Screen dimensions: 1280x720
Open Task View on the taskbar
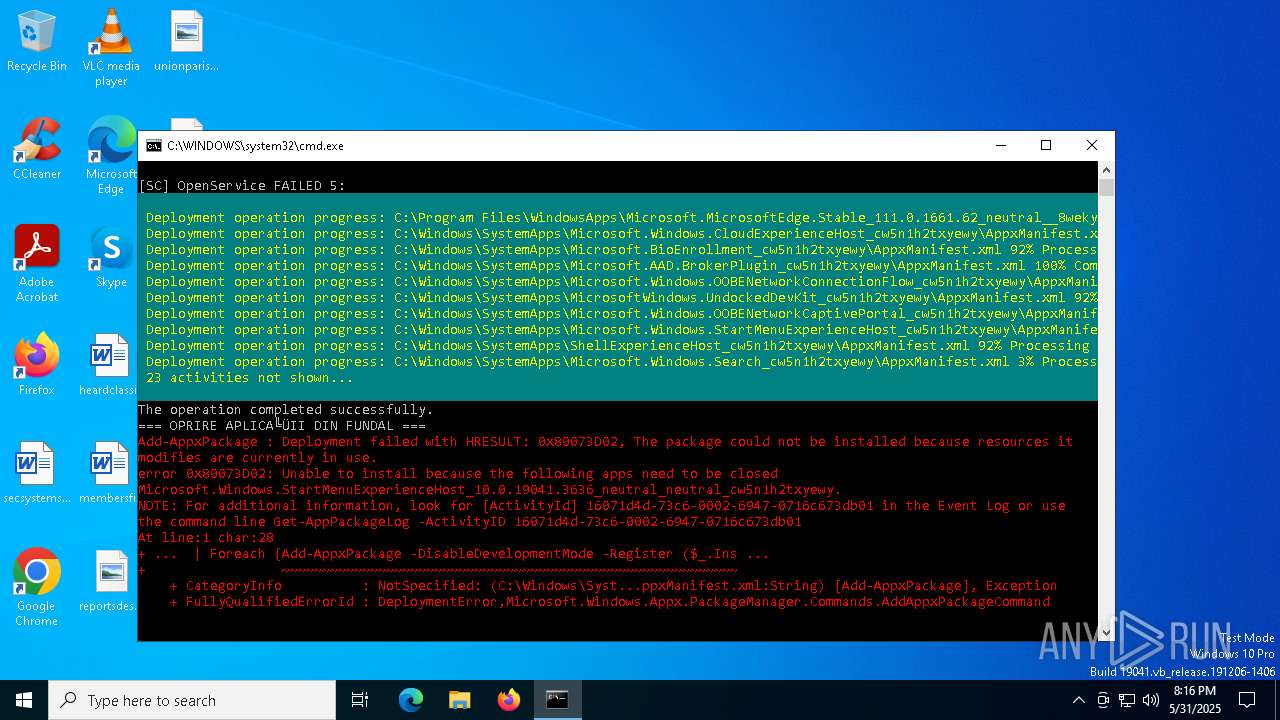coord(360,700)
